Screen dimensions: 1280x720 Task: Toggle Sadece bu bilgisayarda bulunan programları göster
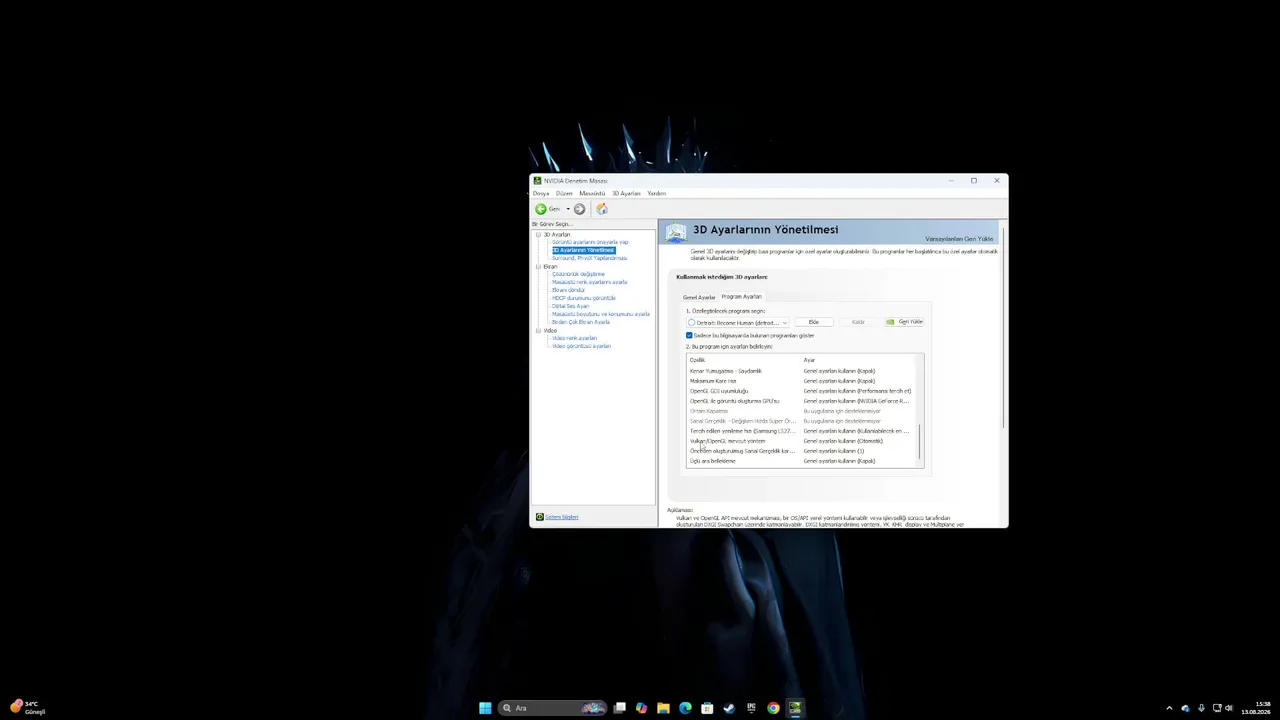click(x=689, y=335)
